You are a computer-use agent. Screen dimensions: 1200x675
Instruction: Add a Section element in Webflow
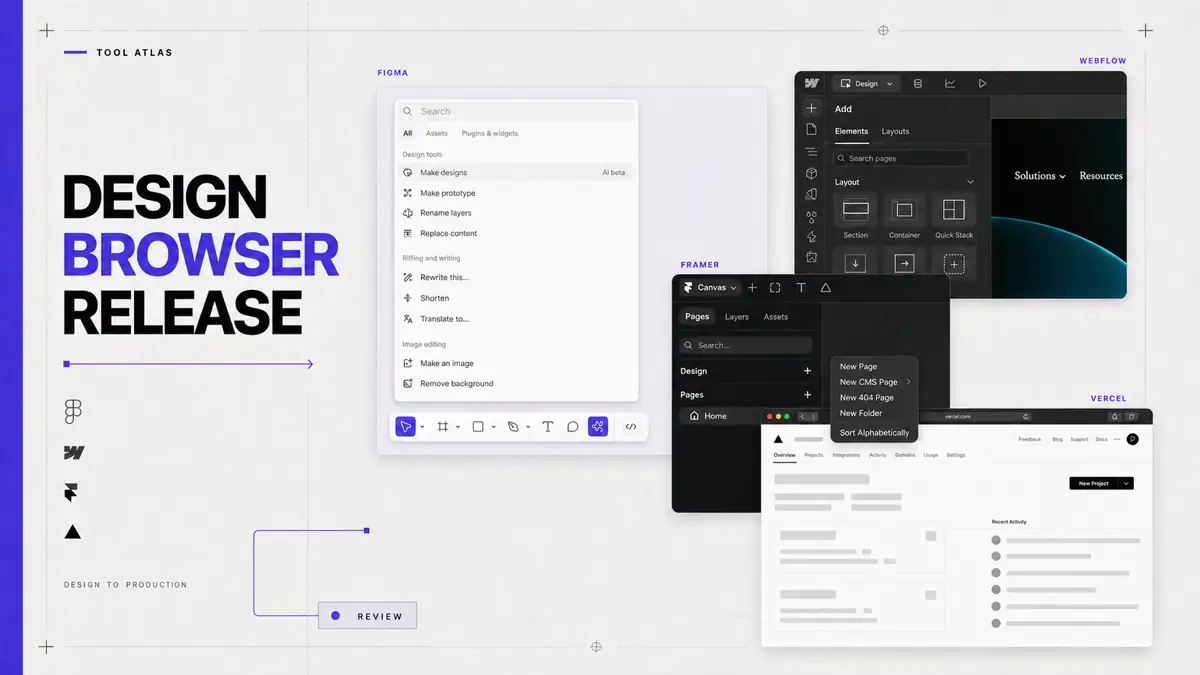pos(856,217)
